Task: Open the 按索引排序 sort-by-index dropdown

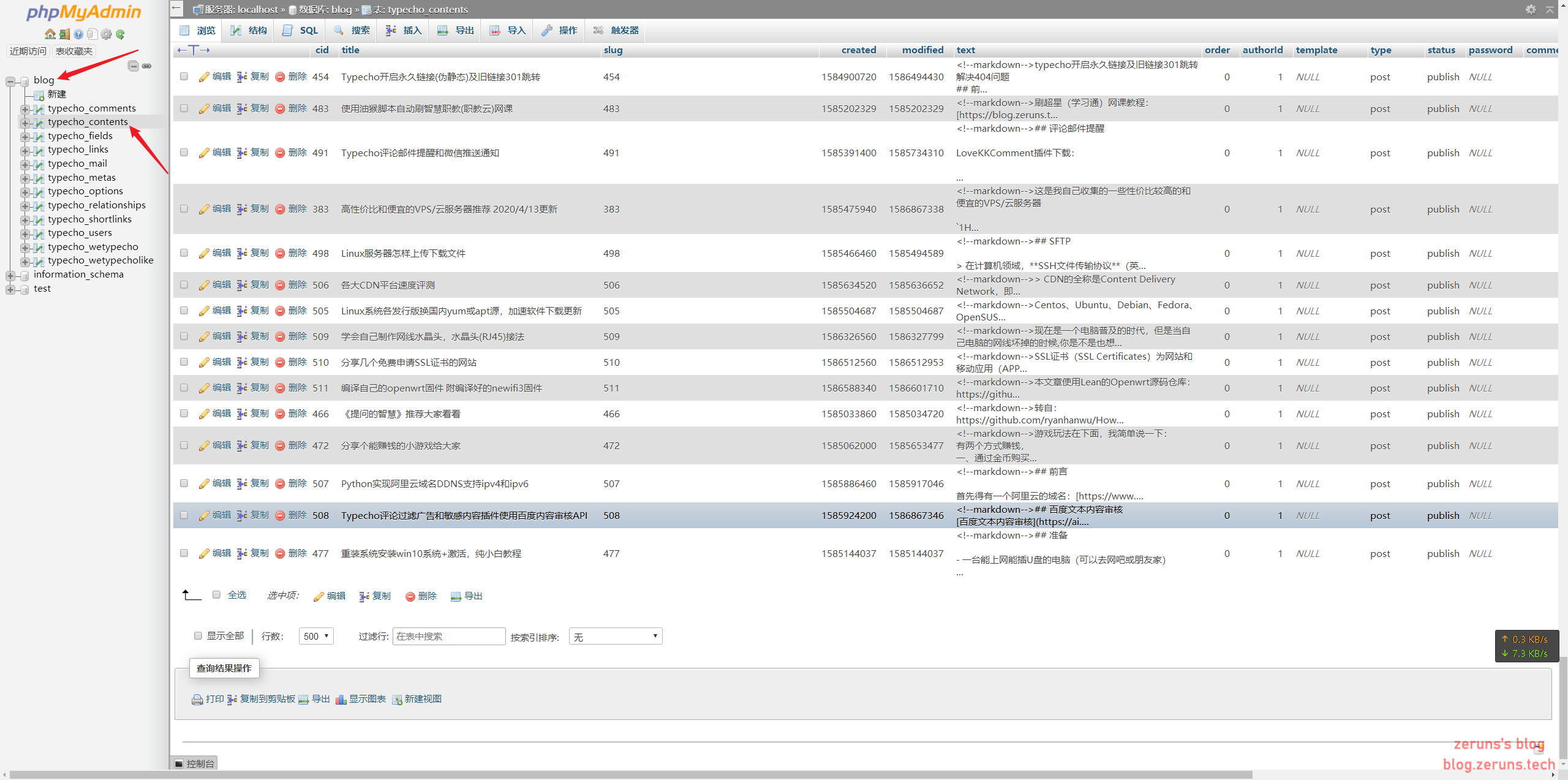Action: click(616, 636)
